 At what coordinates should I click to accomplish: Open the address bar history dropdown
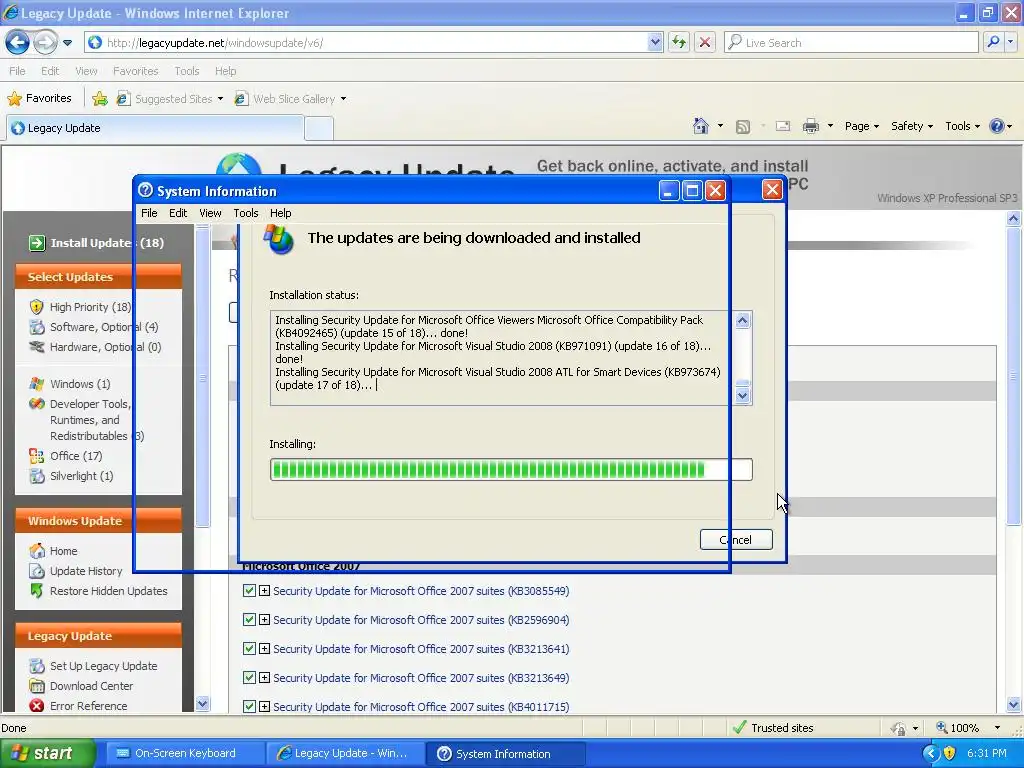coord(655,42)
